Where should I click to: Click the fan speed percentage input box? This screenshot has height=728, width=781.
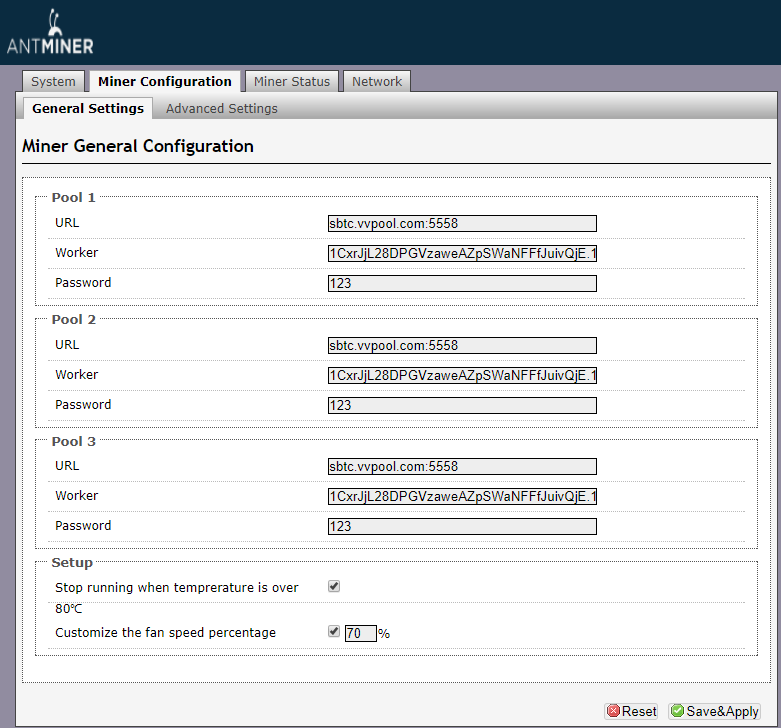tap(360, 633)
